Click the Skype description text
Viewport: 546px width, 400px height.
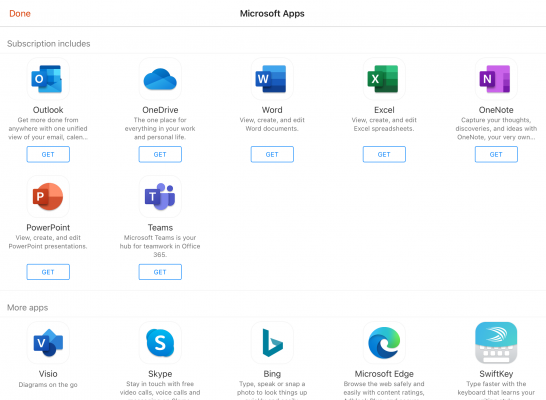click(160, 390)
